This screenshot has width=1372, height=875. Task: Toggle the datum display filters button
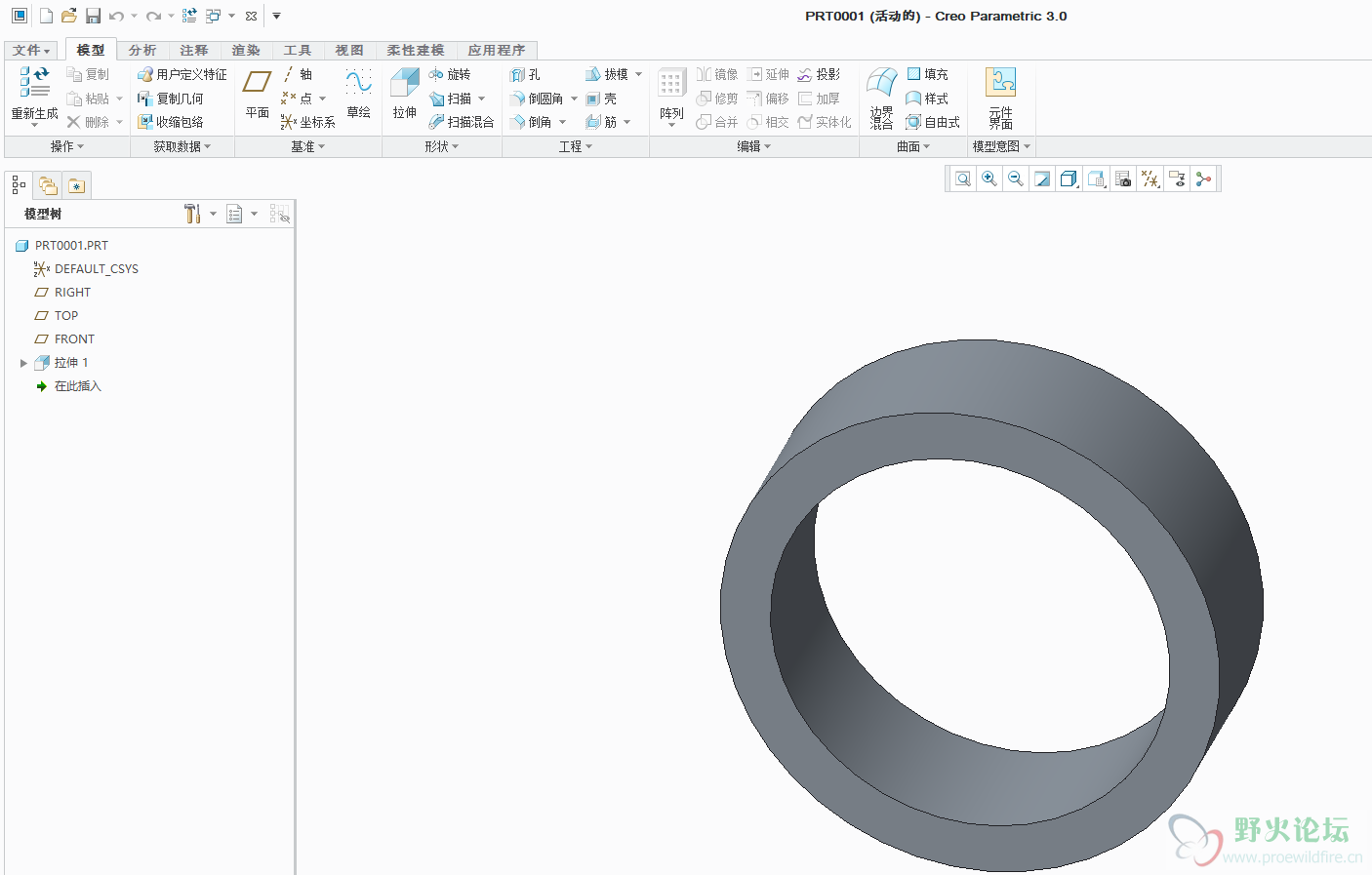coord(1150,179)
